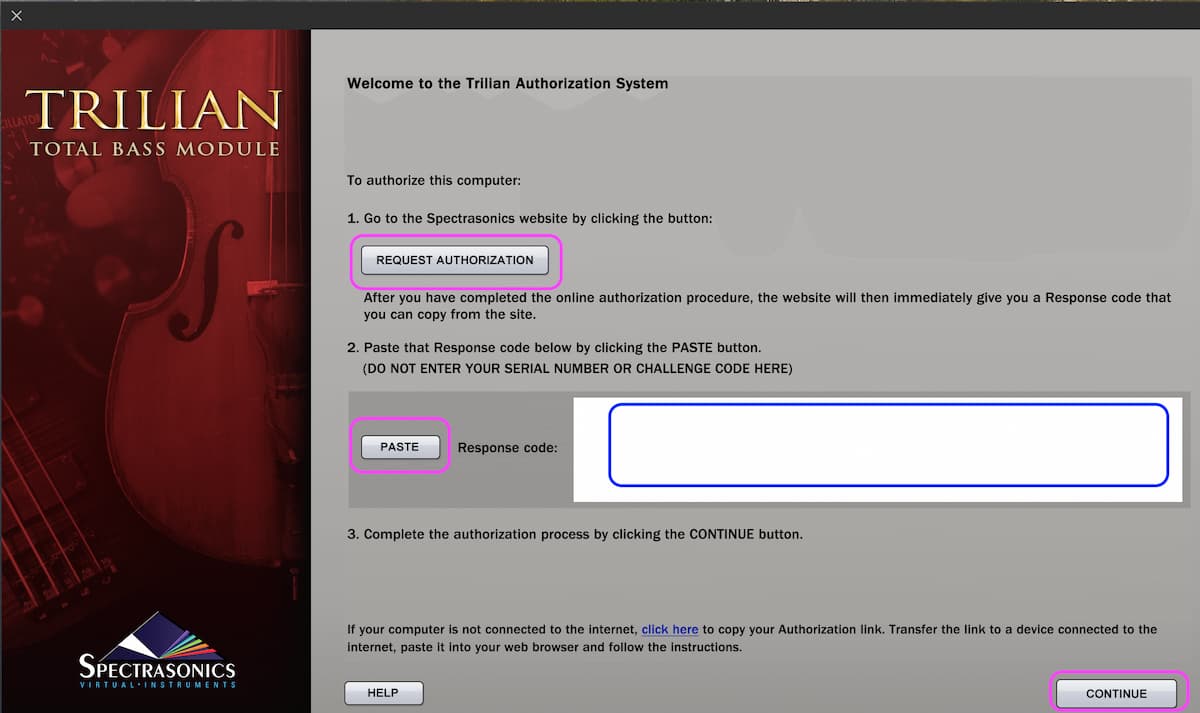Click the "To authorize this computer:" text
1200x713 pixels.
coord(435,181)
